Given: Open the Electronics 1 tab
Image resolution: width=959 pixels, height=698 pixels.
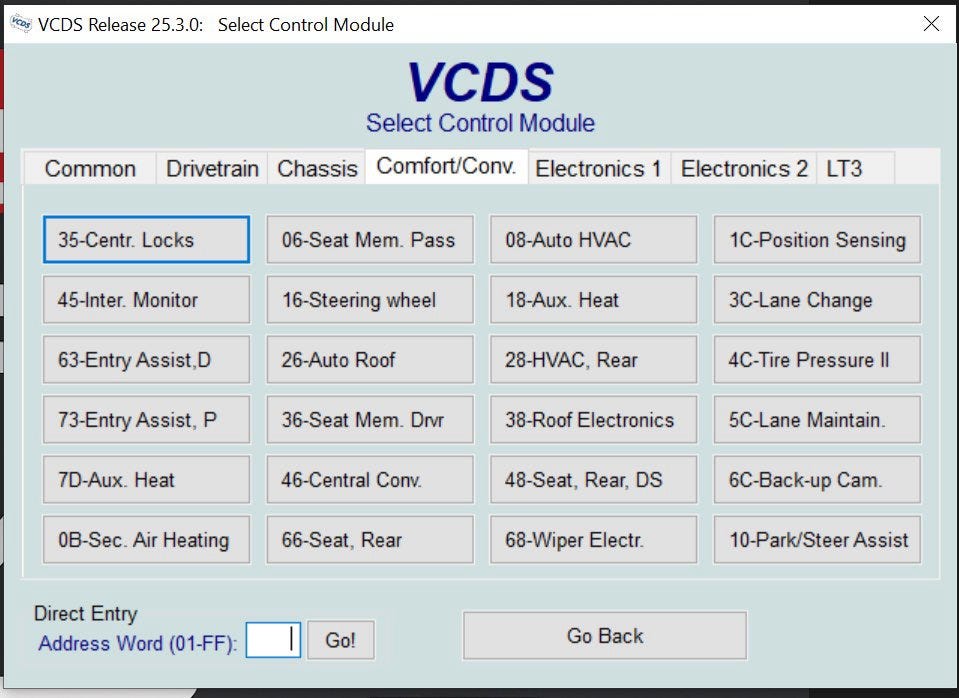Looking at the screenshot, I should point(598,168).
